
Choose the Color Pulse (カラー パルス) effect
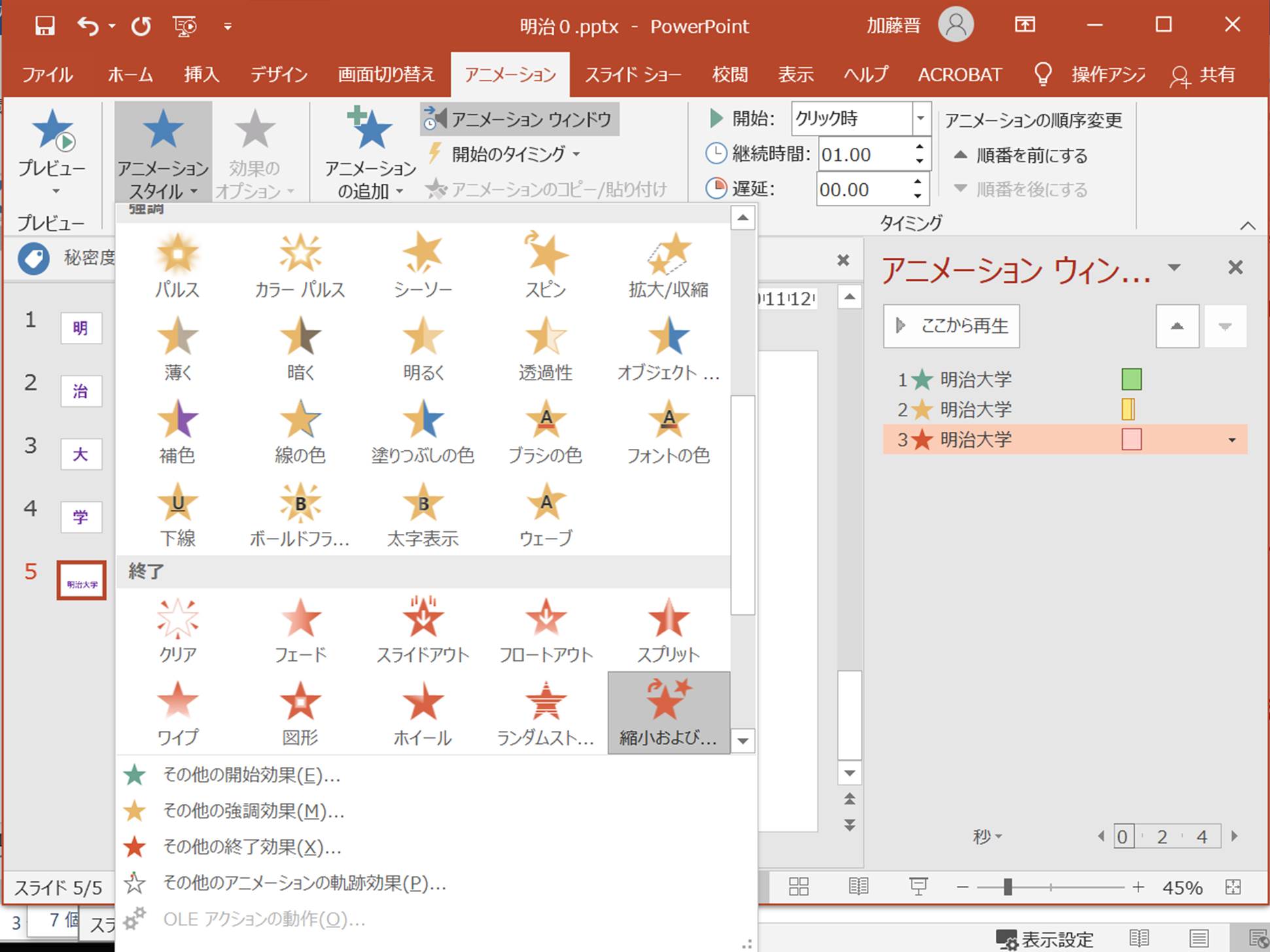[x=300, y=266]
